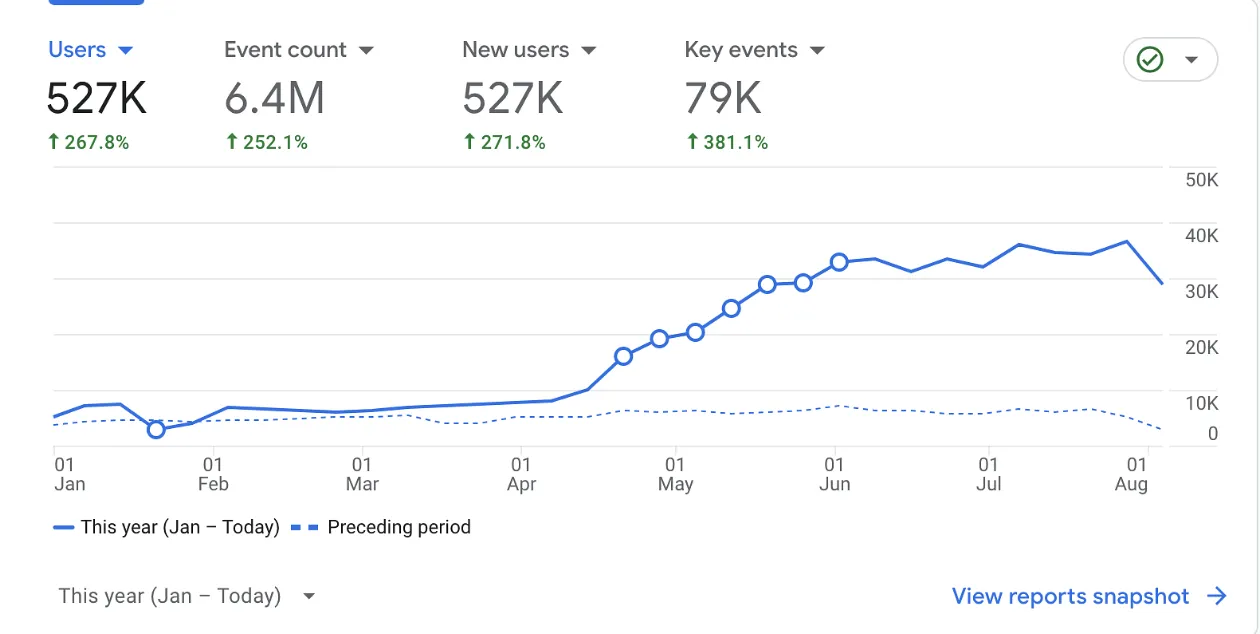The width and height of the screenshot is (1260, 634).
Task: Click the circled data point at 01 Jun
Action: tap(839, 262)
